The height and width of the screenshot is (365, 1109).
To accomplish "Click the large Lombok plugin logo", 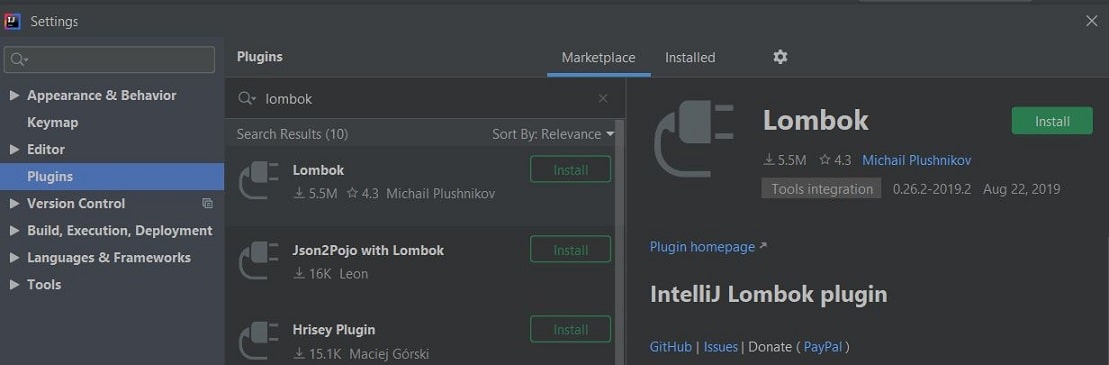I will coord(693,139).
